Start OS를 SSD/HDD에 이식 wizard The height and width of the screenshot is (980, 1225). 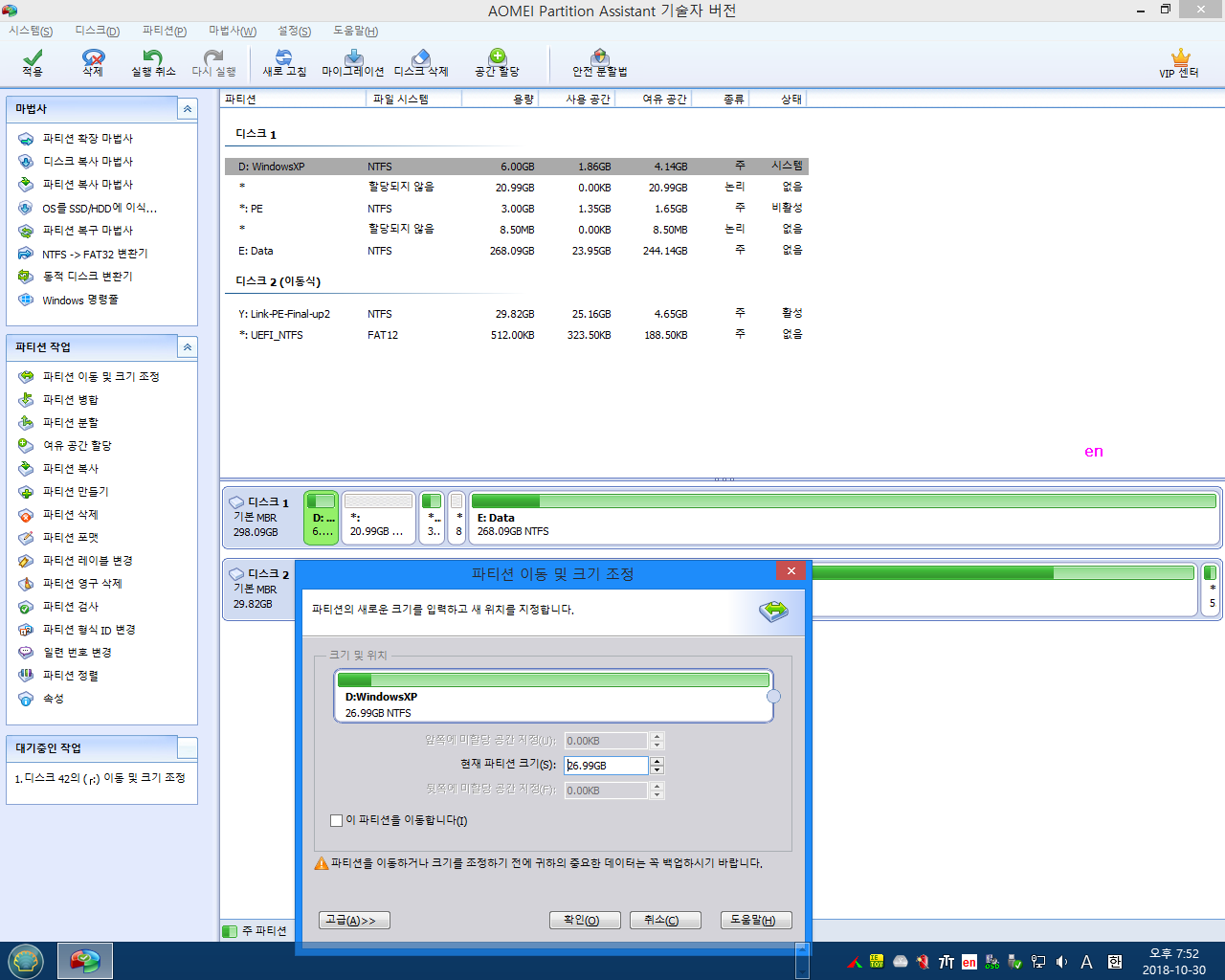[x=99, y=208]
